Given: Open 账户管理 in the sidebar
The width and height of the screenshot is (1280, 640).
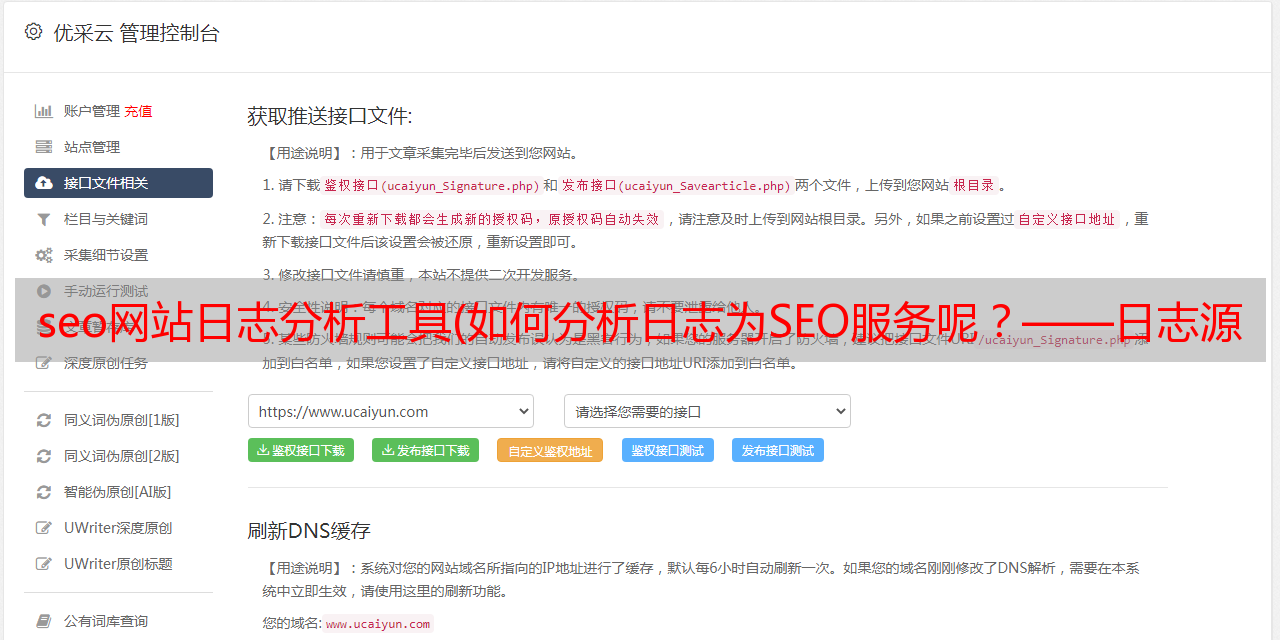Looking at the screenshot, I should [x=92, y=111].
